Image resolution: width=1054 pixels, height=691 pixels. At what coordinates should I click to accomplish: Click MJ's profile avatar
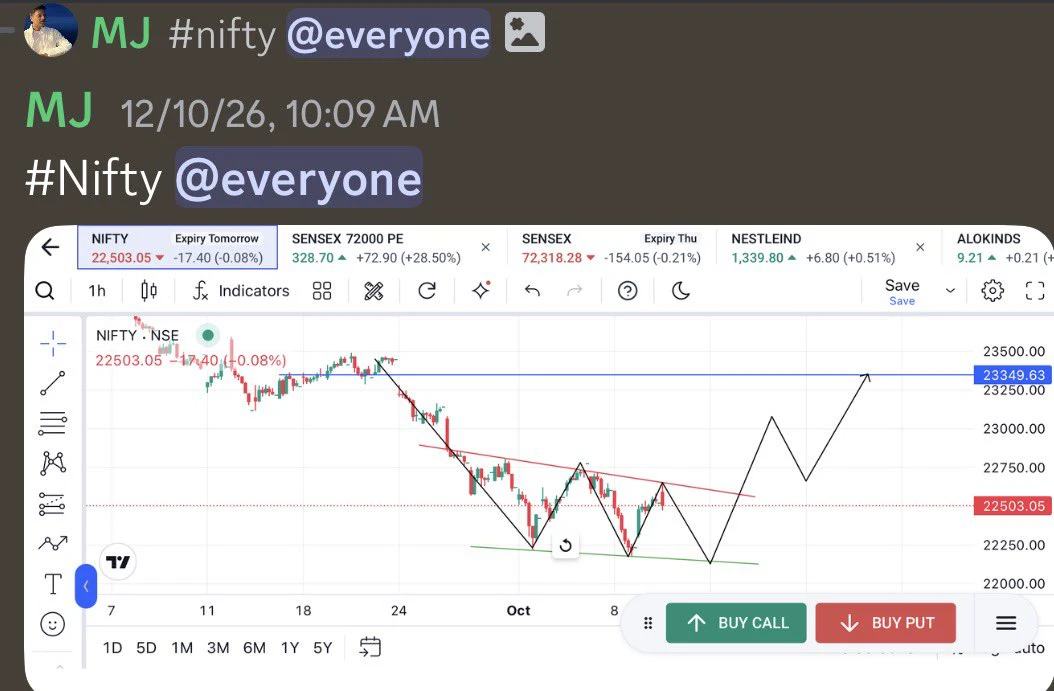(50, 30)
